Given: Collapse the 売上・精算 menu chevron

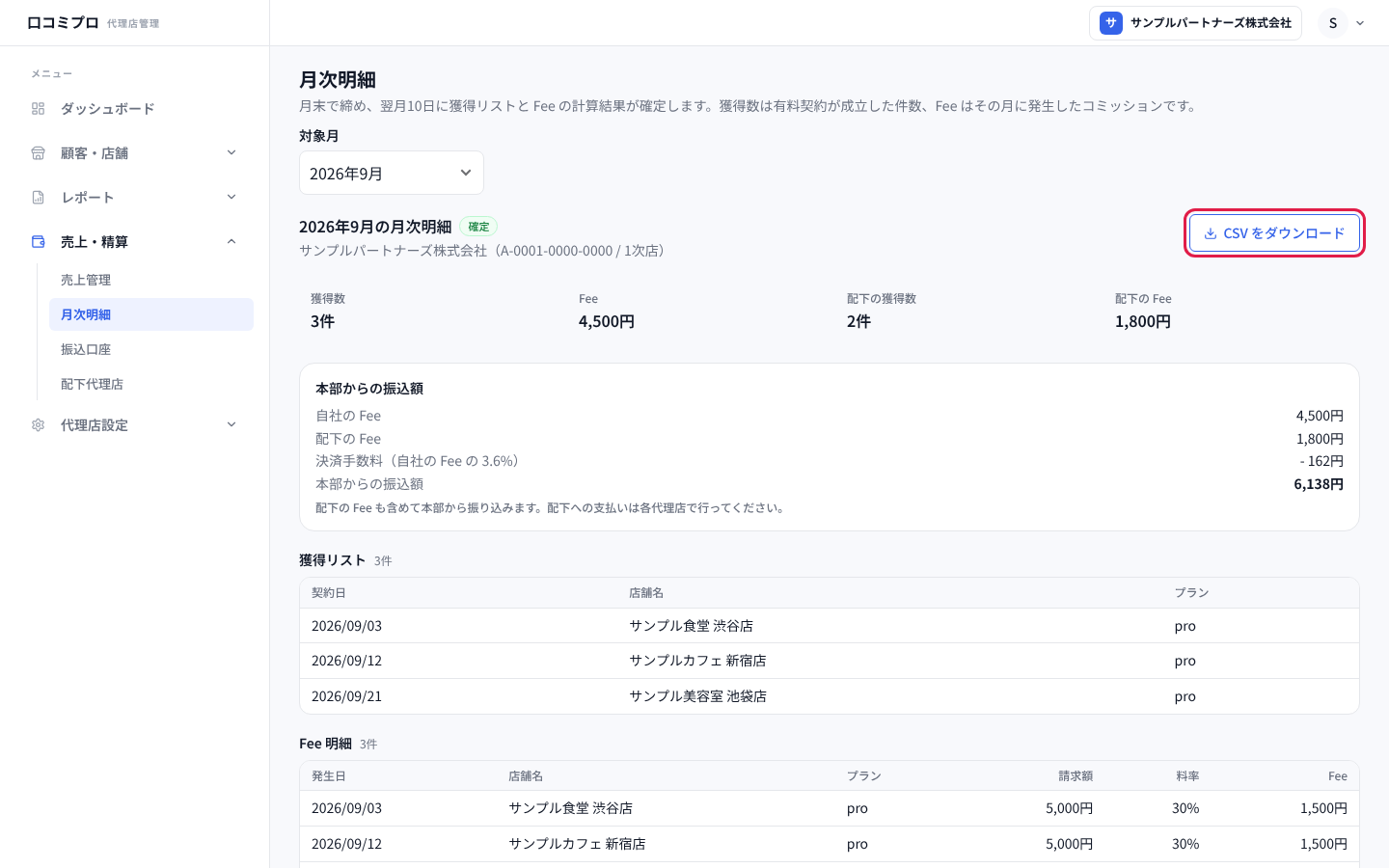Looking at the screenshot, I should tap(231, 242).
